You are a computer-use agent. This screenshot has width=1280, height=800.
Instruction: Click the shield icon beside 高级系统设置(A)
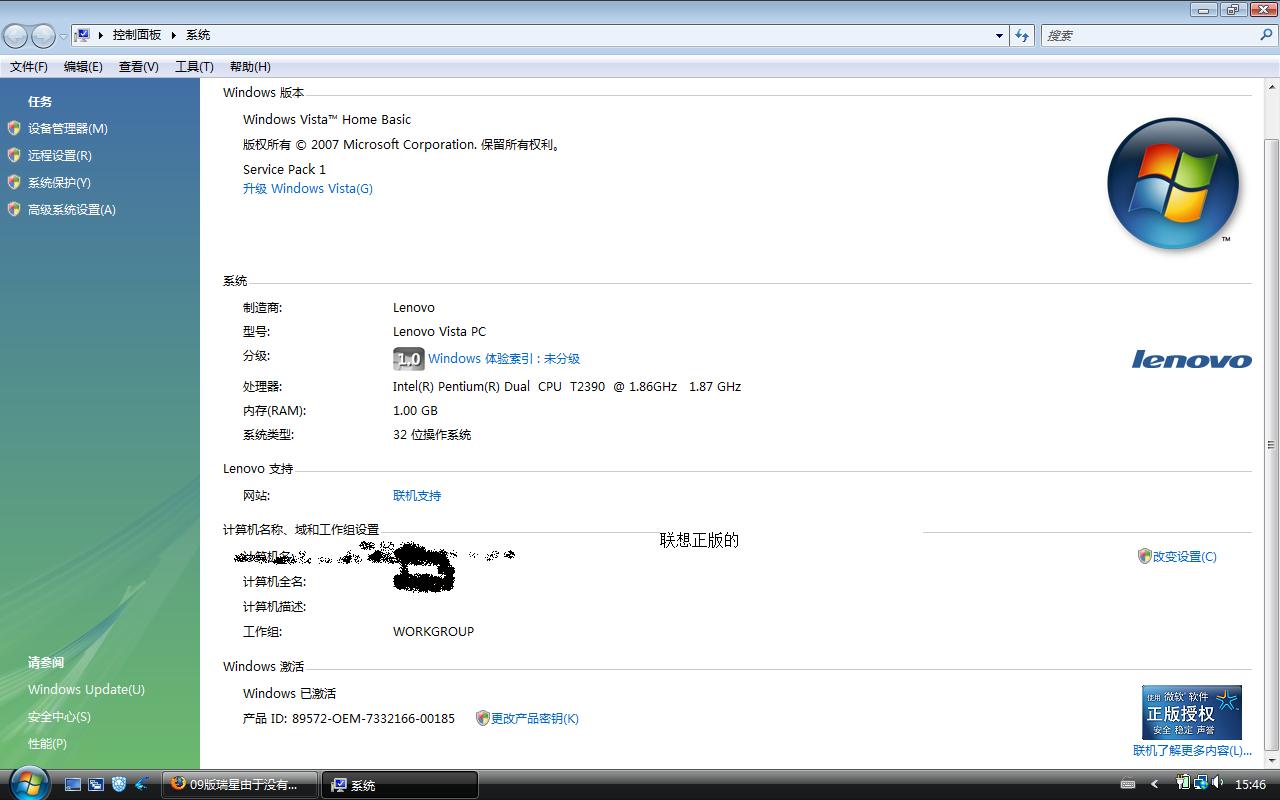pyautogui.click(x=14, y=209)
